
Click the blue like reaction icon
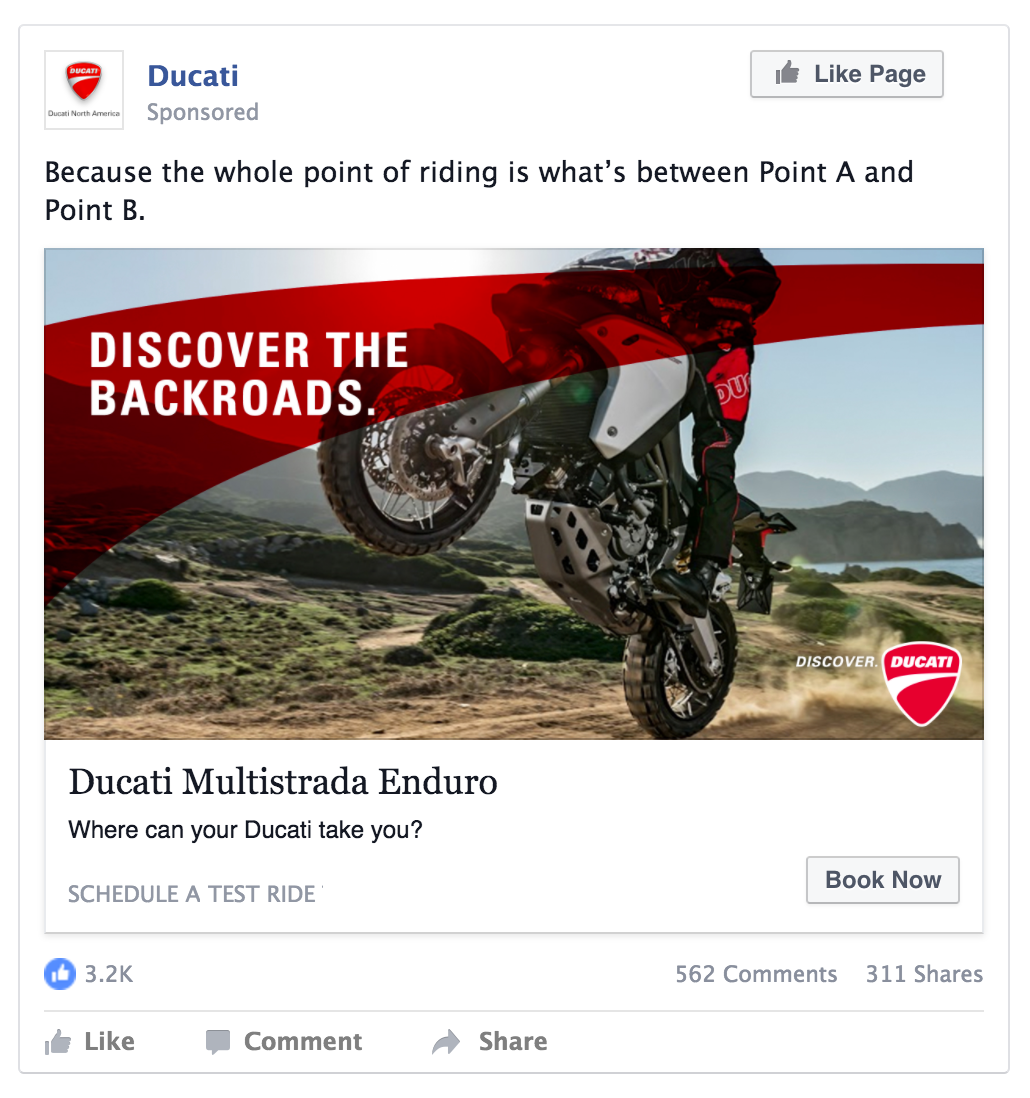click(x=60, y=973)
